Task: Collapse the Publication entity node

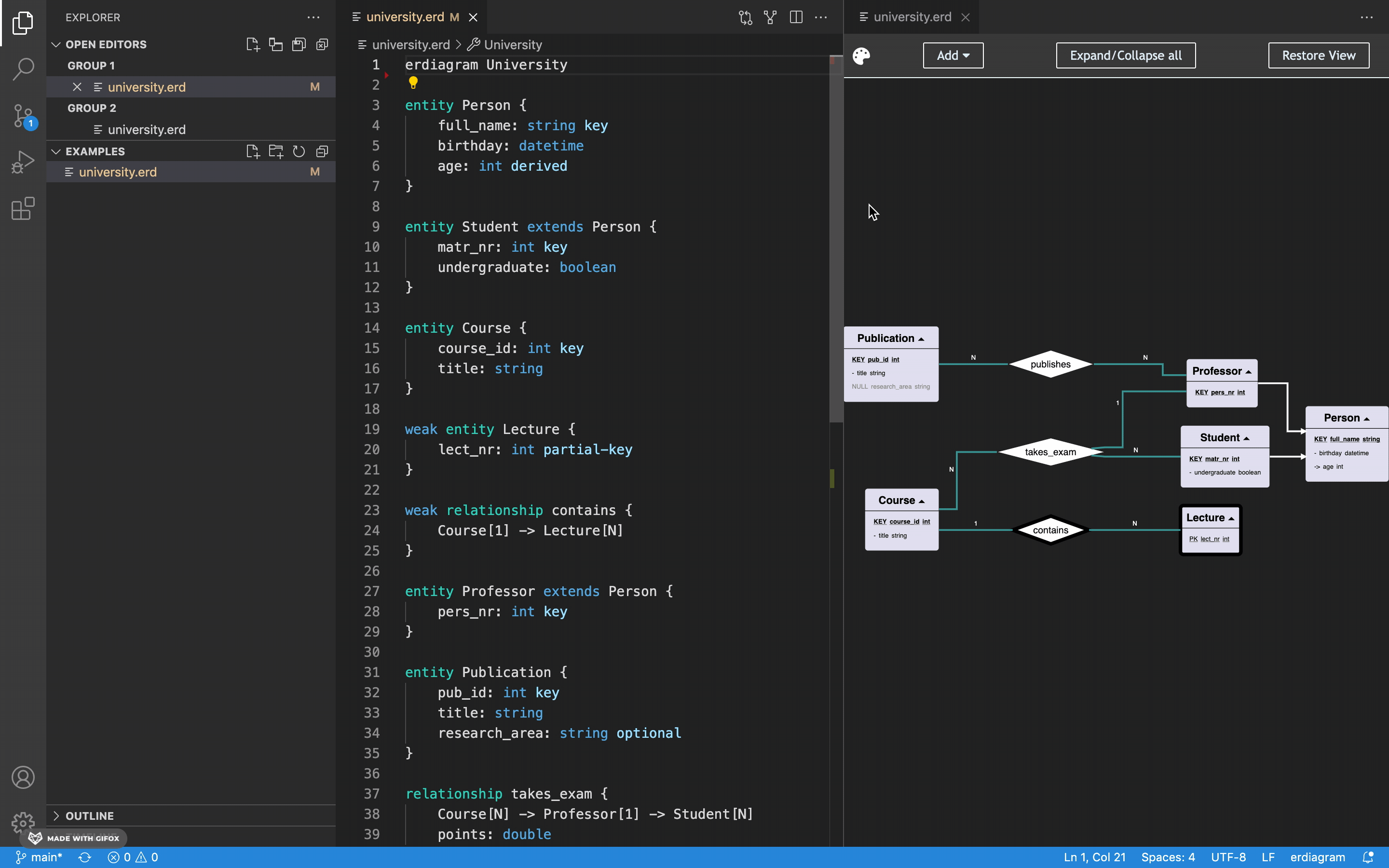Action: click(921, 339)
